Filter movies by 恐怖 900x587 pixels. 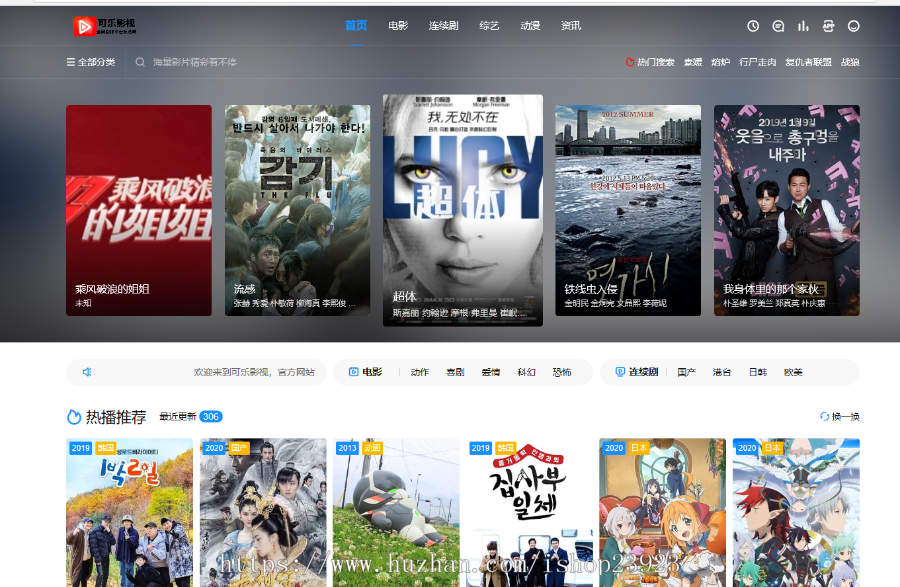[x=562, y=372]
